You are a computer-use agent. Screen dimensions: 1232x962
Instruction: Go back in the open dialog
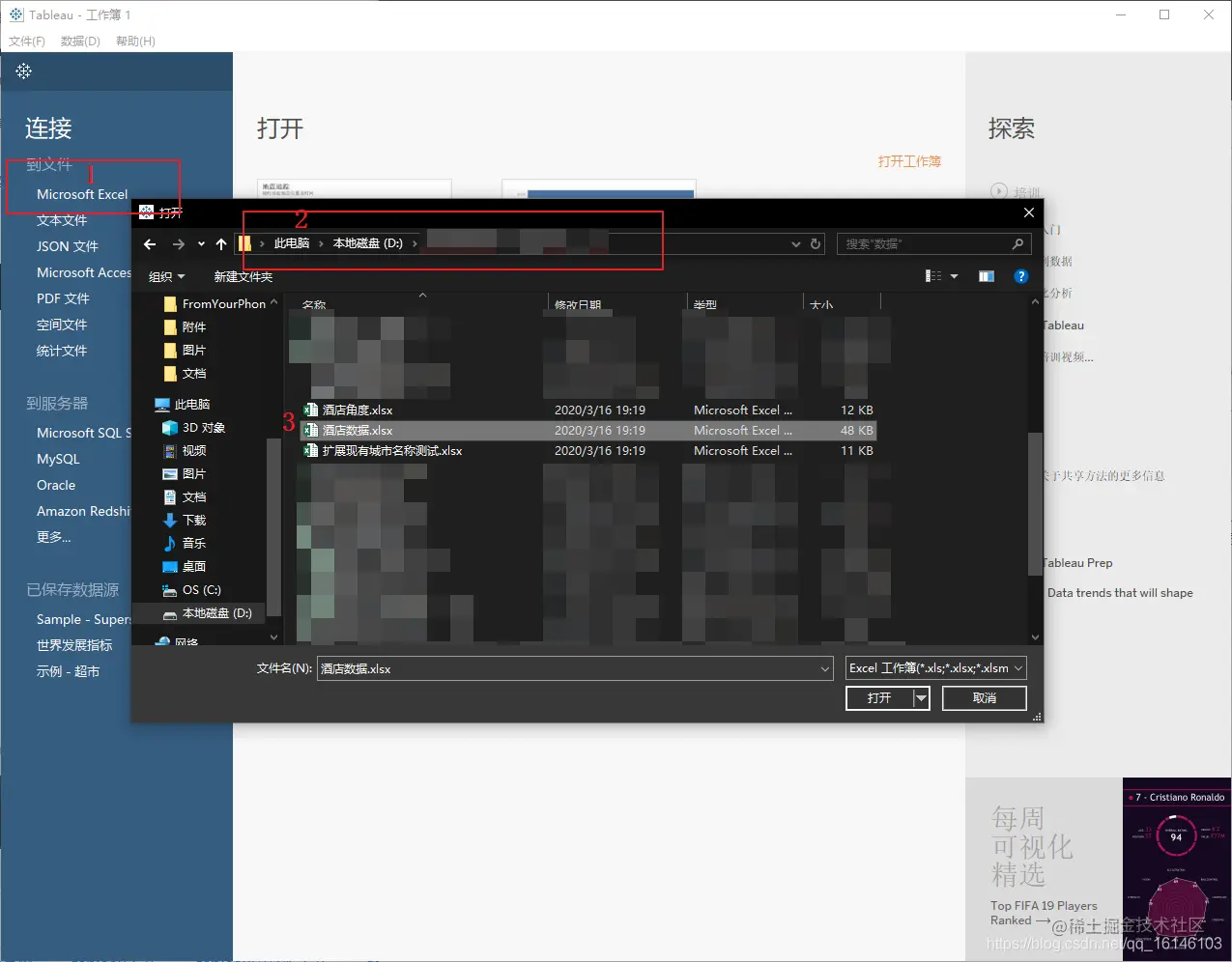coord(150,244)
